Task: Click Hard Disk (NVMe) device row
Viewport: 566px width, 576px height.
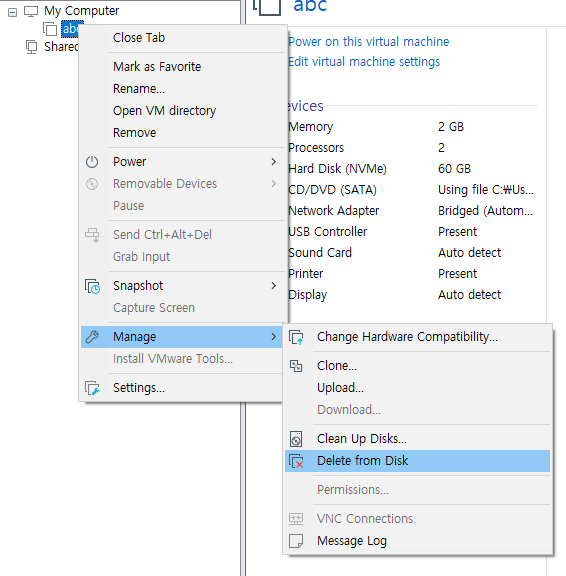Action: pos(413,169)
